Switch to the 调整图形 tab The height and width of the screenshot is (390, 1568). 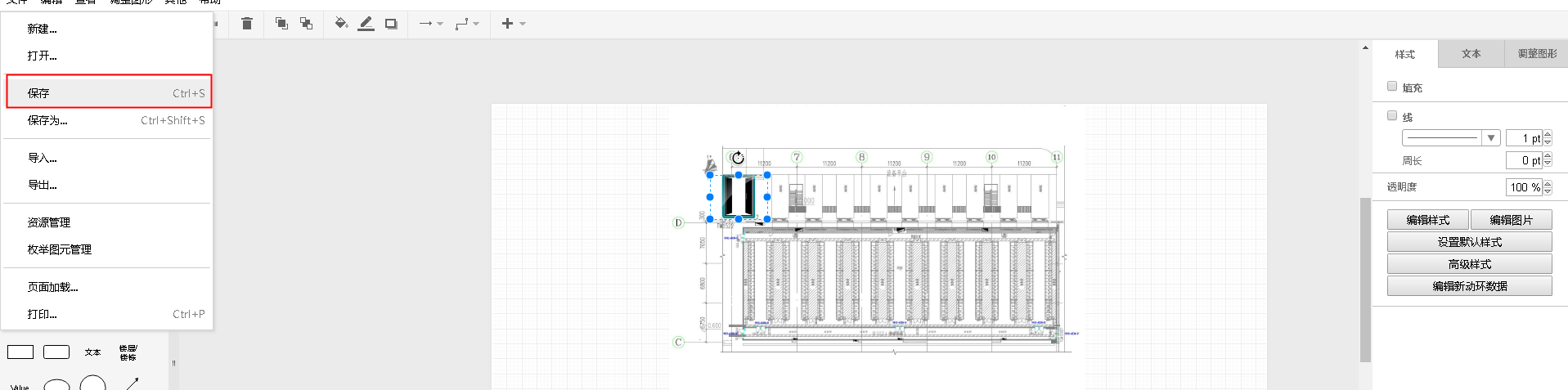[1536, 54]
